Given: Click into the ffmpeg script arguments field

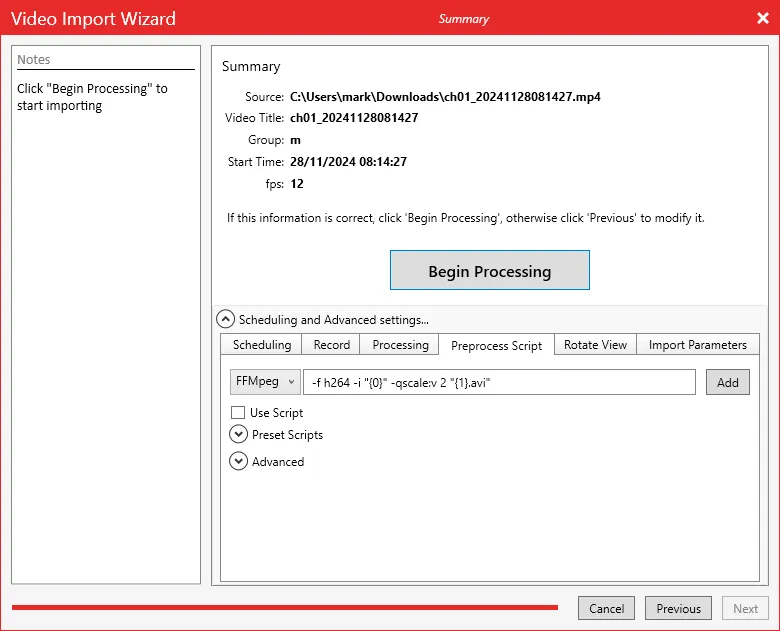Looking at the screenshot, I should coord(499,382).
